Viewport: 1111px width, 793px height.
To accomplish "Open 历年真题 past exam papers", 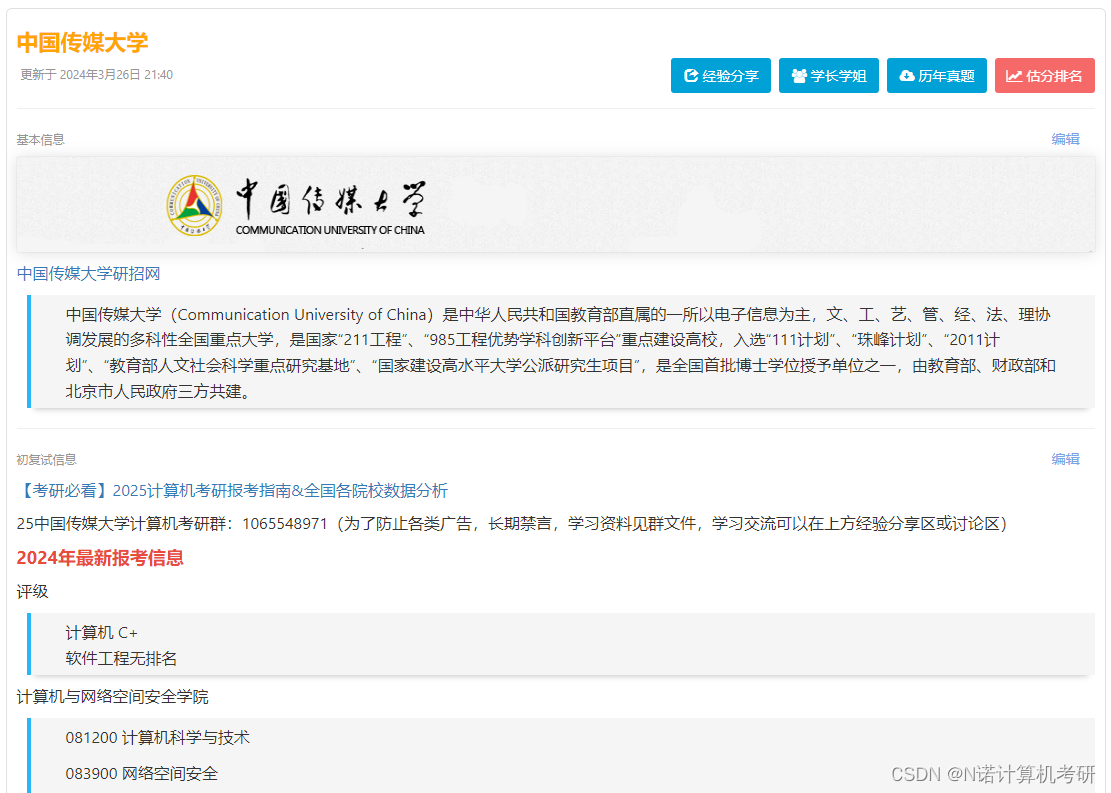I will pyautogui.click(x=937, y=76).
